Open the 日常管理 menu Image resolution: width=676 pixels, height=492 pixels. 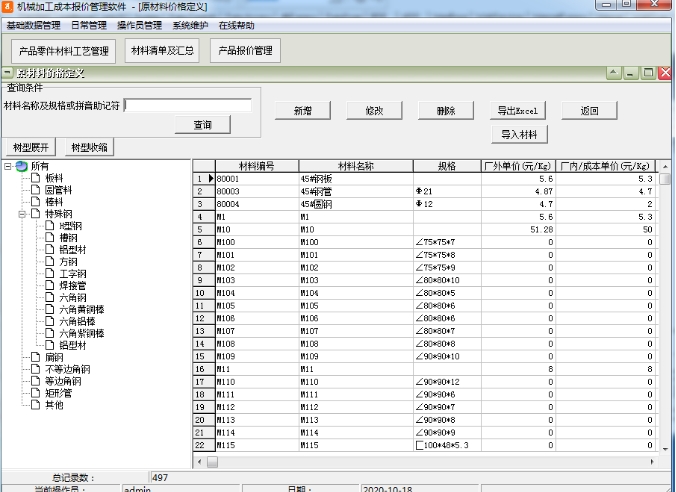[x=89, y=25]
